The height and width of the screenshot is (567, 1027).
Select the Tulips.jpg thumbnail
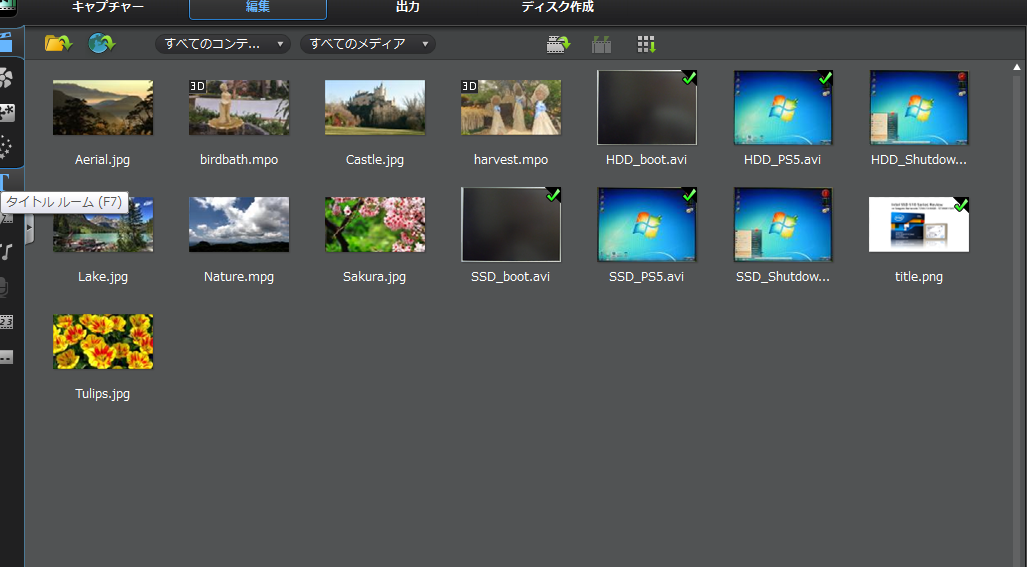point(103,342)
